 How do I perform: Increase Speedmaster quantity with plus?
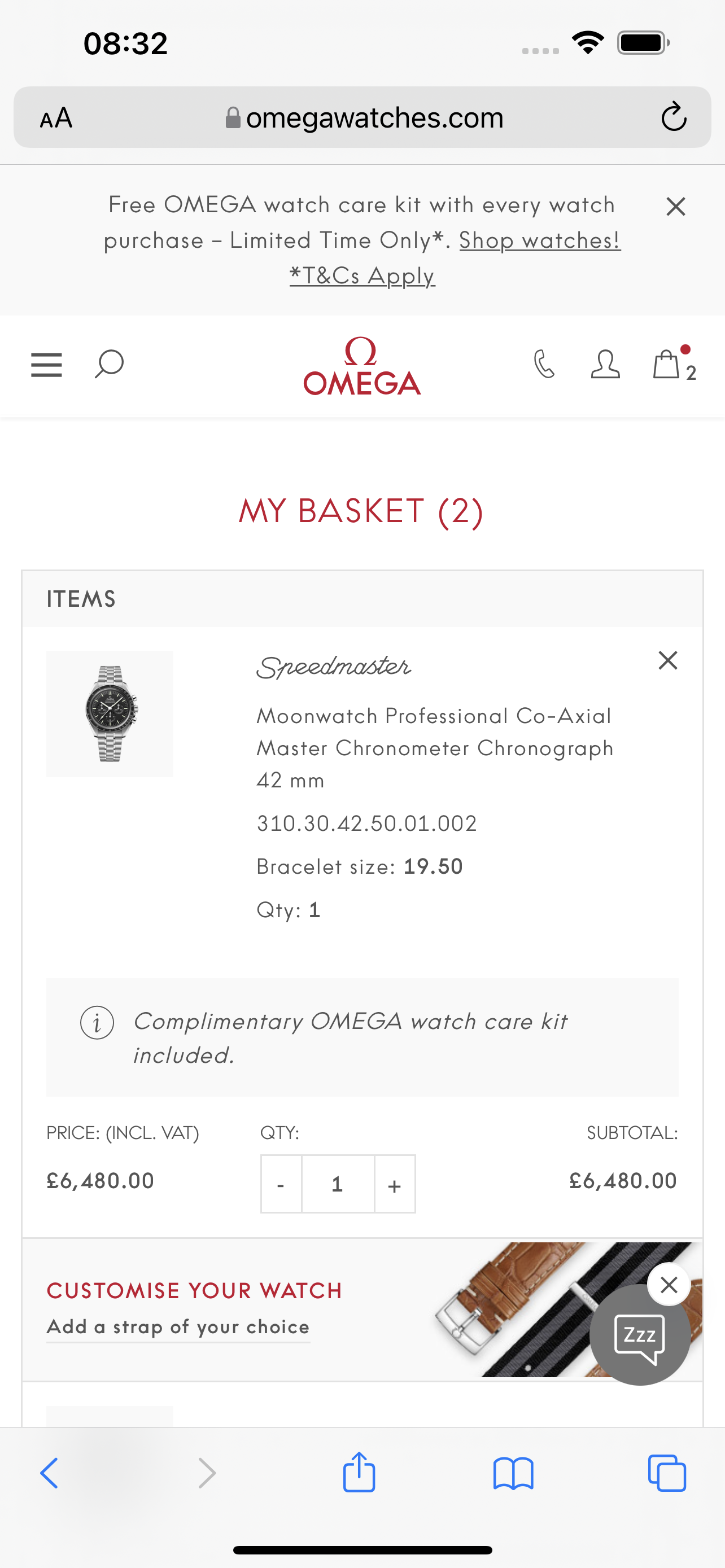click(x=395, y=1185)
